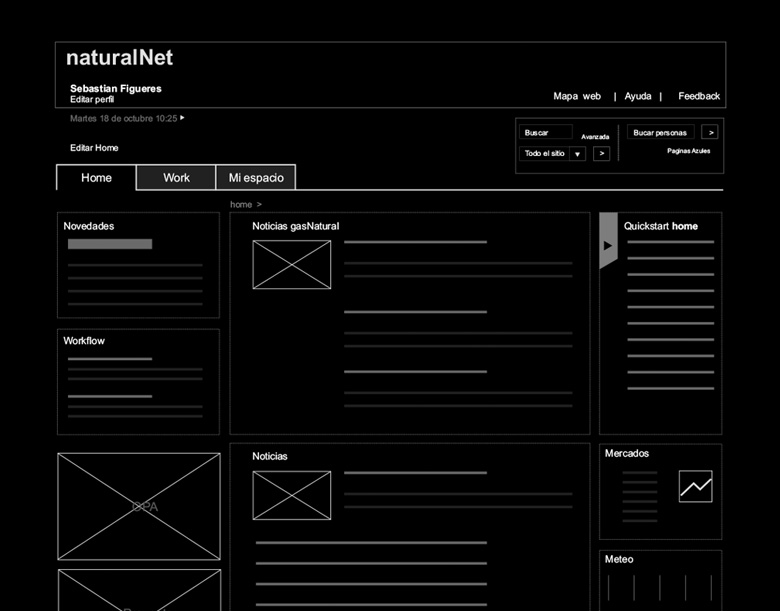Viewport: 780px width, 611px height.
Task: Switch to the Work tab
Action: pos(176,178)
